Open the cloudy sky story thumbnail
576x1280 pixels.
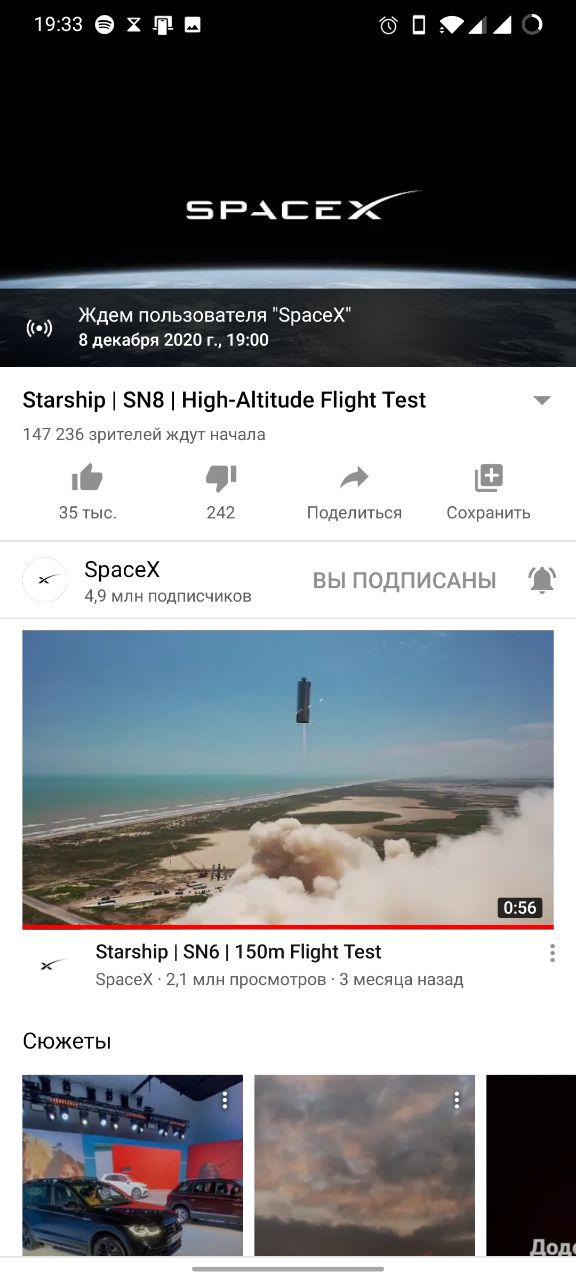tap(365, 1165)
